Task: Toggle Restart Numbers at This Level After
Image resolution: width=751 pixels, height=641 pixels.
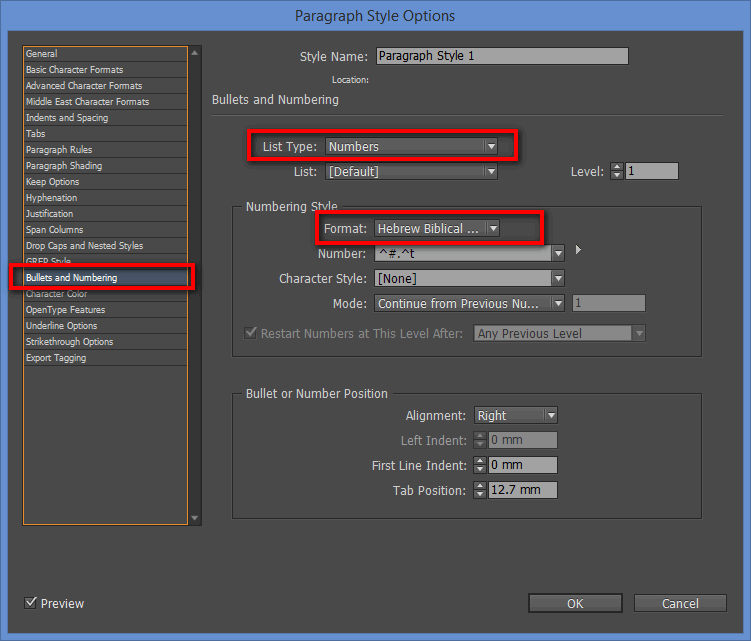Action: (250, 332)
